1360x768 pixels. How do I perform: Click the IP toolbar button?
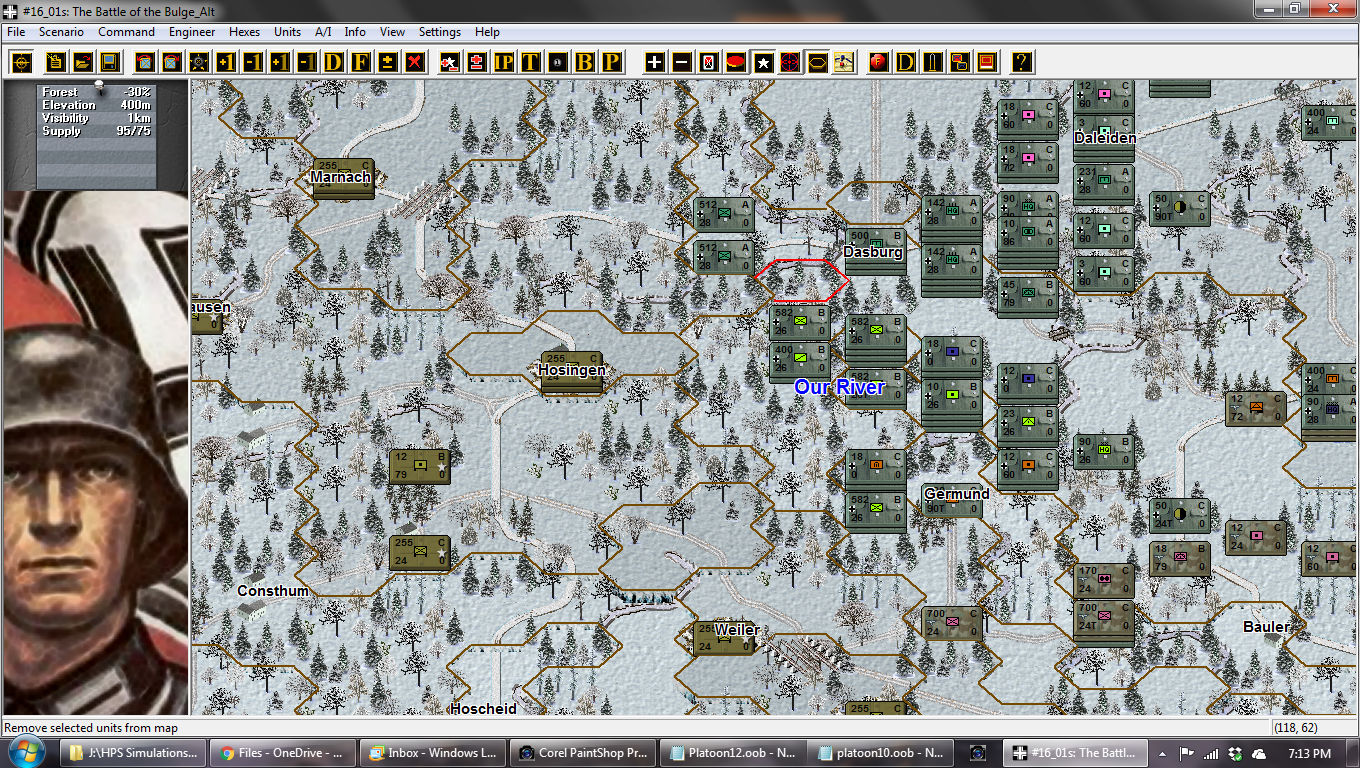pos(504,62)
